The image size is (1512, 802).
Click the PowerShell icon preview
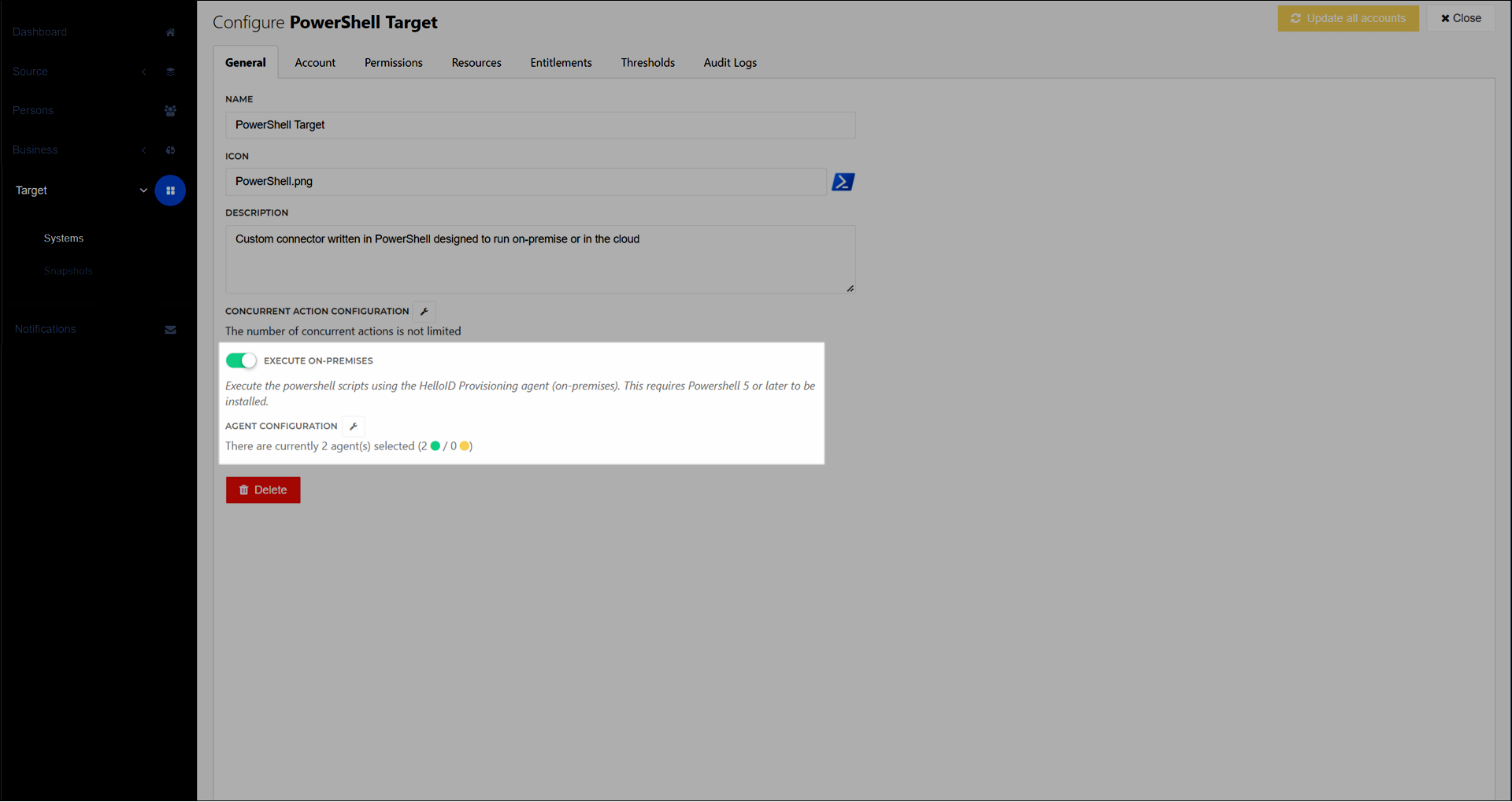pyautogui.click(x=843, y=182)
